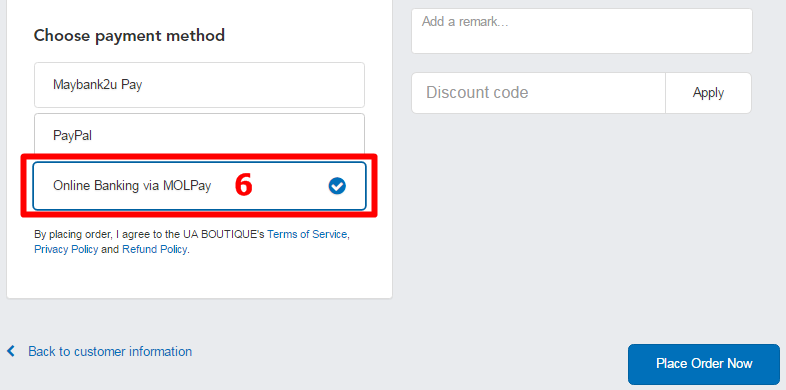Click the red highlight box border
The height and width of the screenshot is (390, 786).
(199, 156)
